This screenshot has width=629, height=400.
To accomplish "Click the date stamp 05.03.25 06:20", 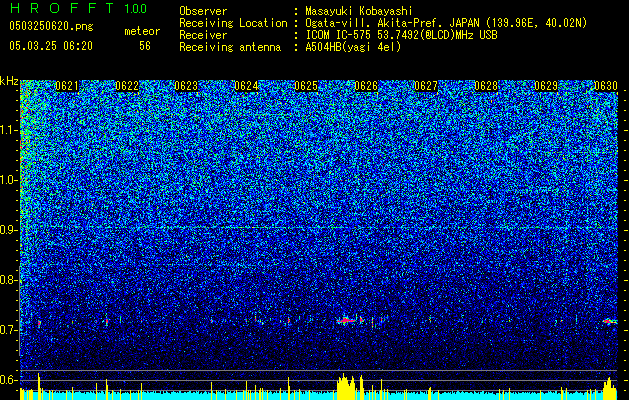I will pyautogui.click(x=51, y=46).
